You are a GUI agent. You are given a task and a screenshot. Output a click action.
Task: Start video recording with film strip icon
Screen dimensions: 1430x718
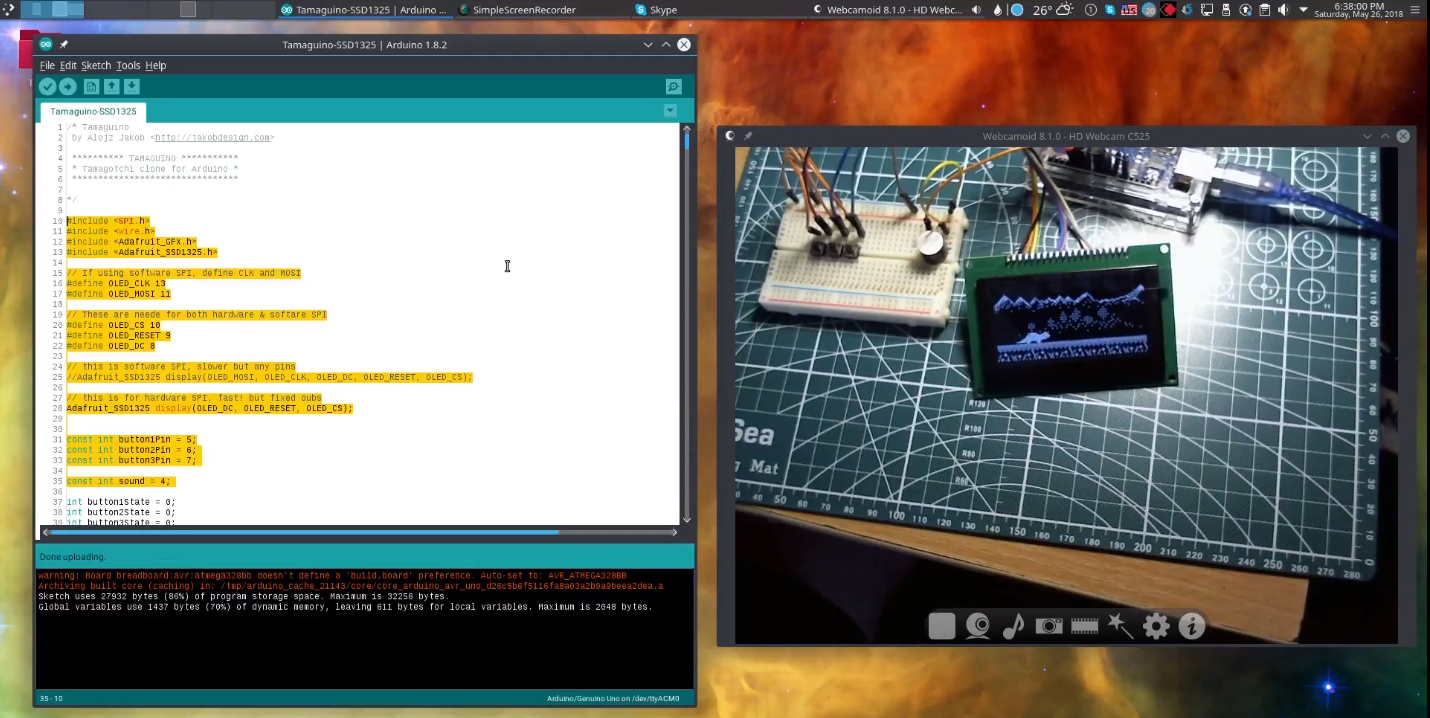(x=1084, y=626)
